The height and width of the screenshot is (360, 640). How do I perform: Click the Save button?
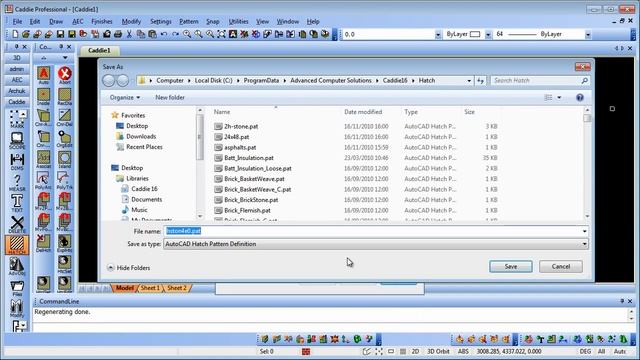(511, 267)
